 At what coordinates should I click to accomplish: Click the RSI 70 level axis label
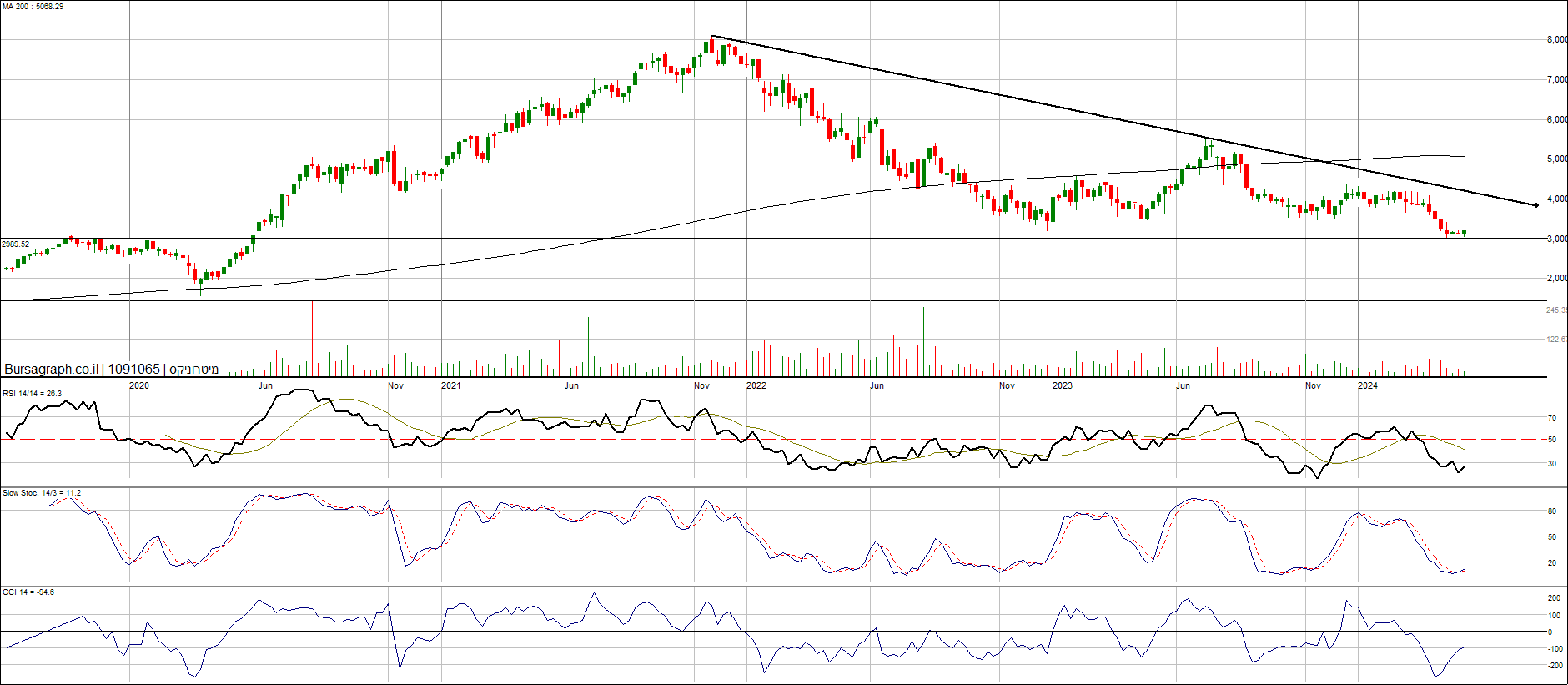tap(1552, 417)
